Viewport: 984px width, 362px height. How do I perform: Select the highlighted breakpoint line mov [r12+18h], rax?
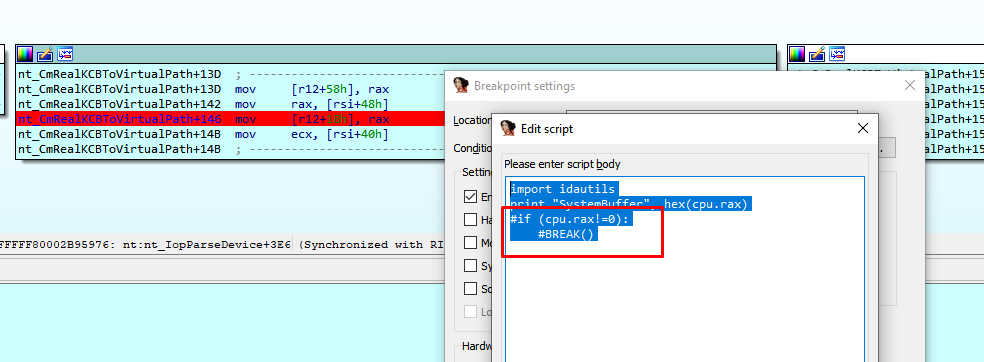tap(230, 119)
